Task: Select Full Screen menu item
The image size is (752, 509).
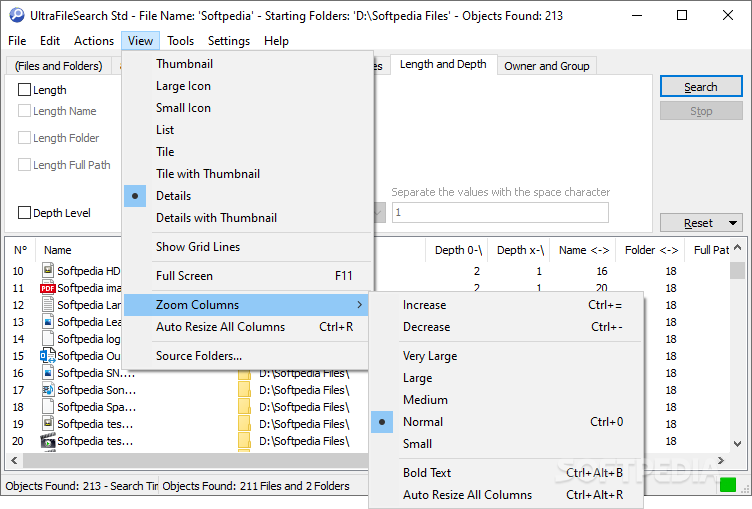Action: (247, 276)
